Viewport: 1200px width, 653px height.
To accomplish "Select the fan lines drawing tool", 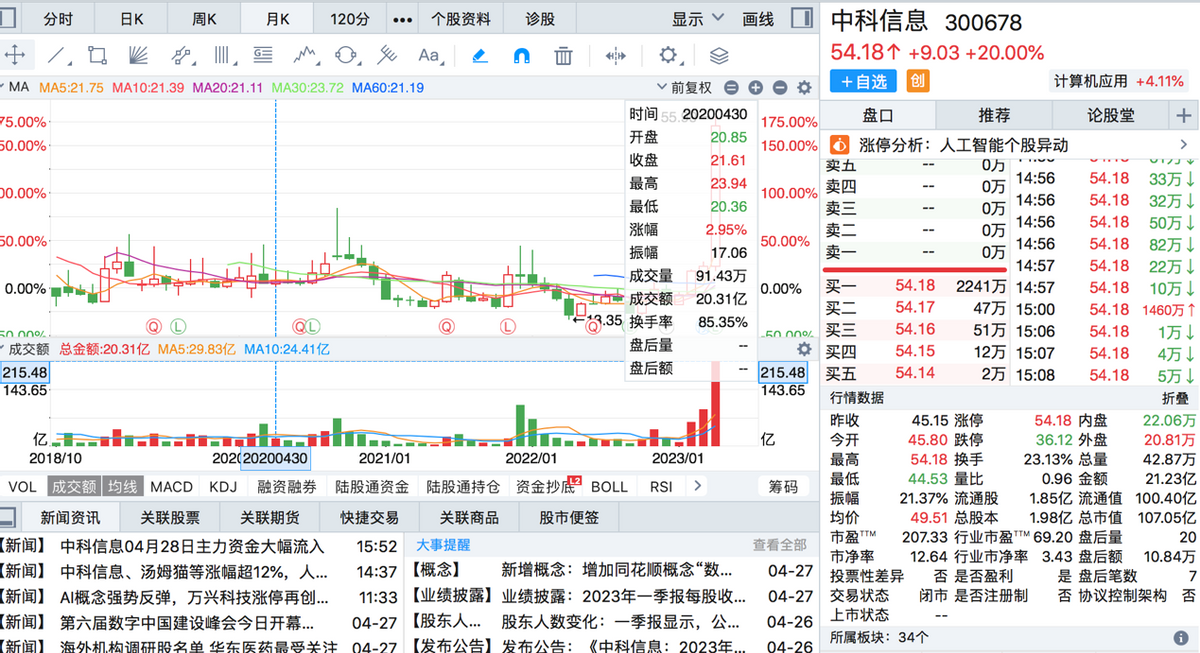I will 139,55.
